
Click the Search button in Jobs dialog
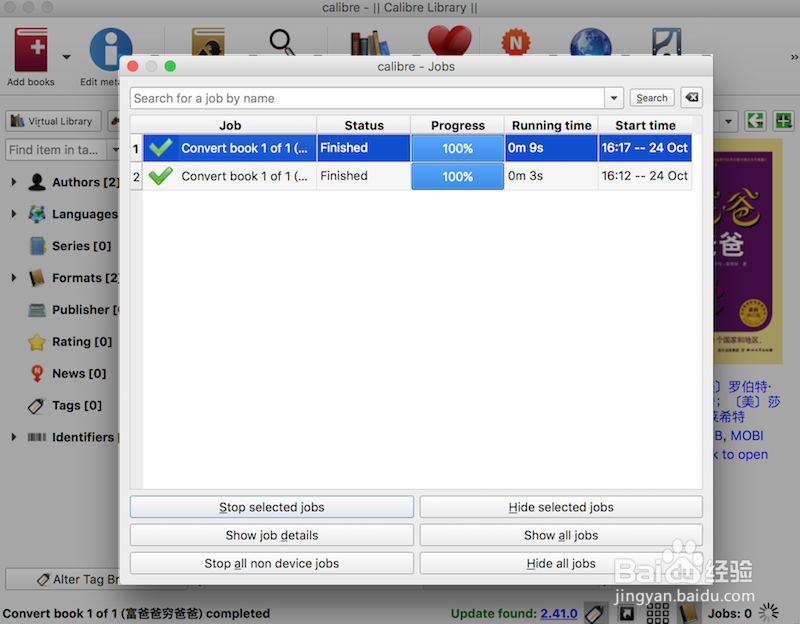click(x=652, y=97)
